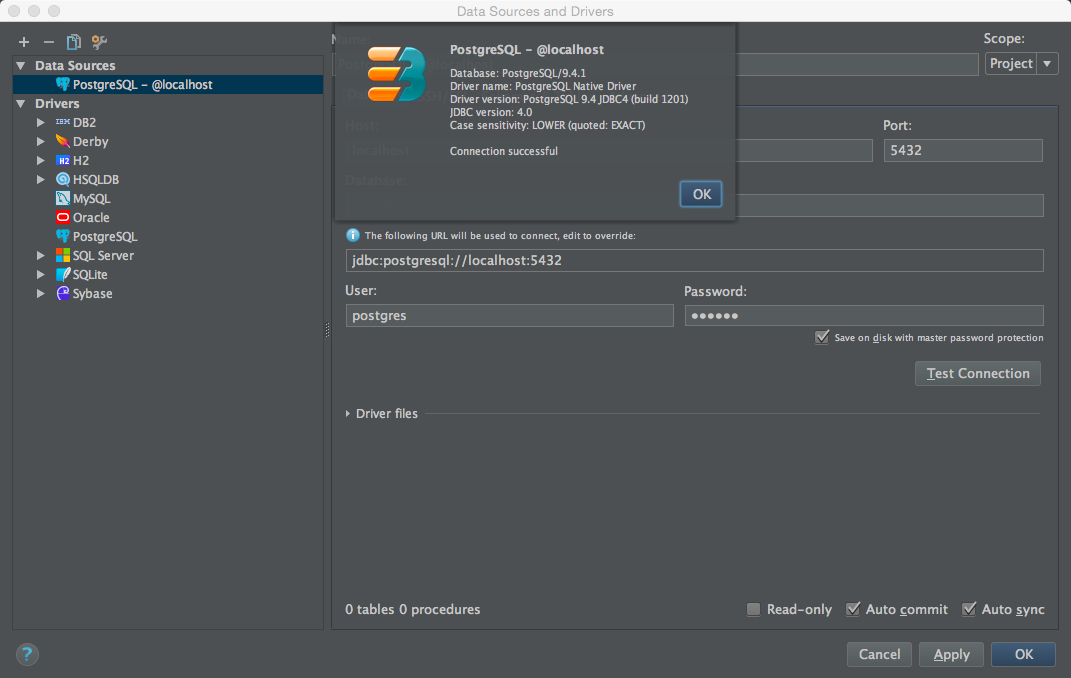Click the 'Data Sources' section label
Screen dimensions: 1071x678
click(x=75, y=66)
